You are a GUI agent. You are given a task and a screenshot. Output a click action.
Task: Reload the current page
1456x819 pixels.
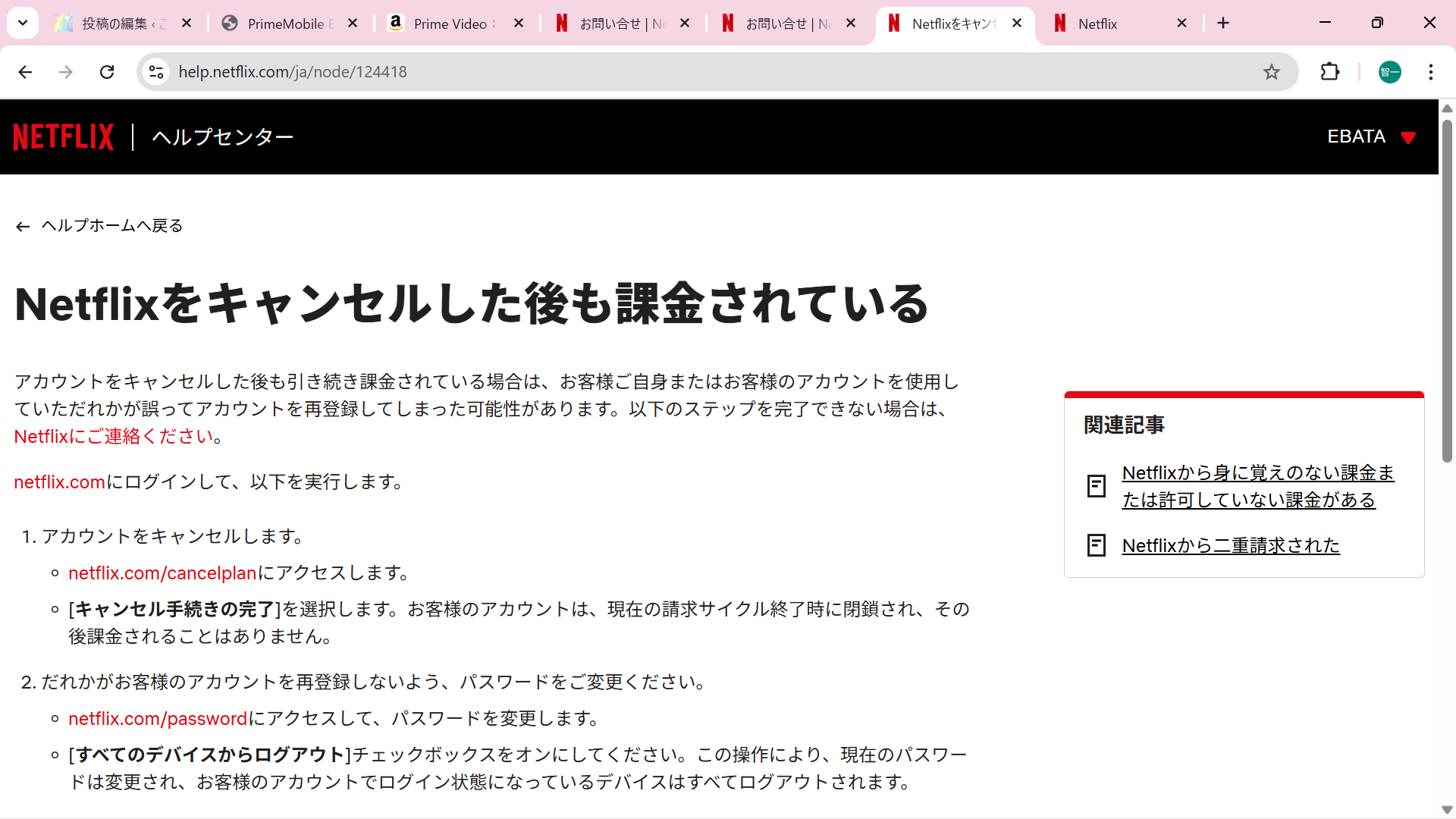107,72
